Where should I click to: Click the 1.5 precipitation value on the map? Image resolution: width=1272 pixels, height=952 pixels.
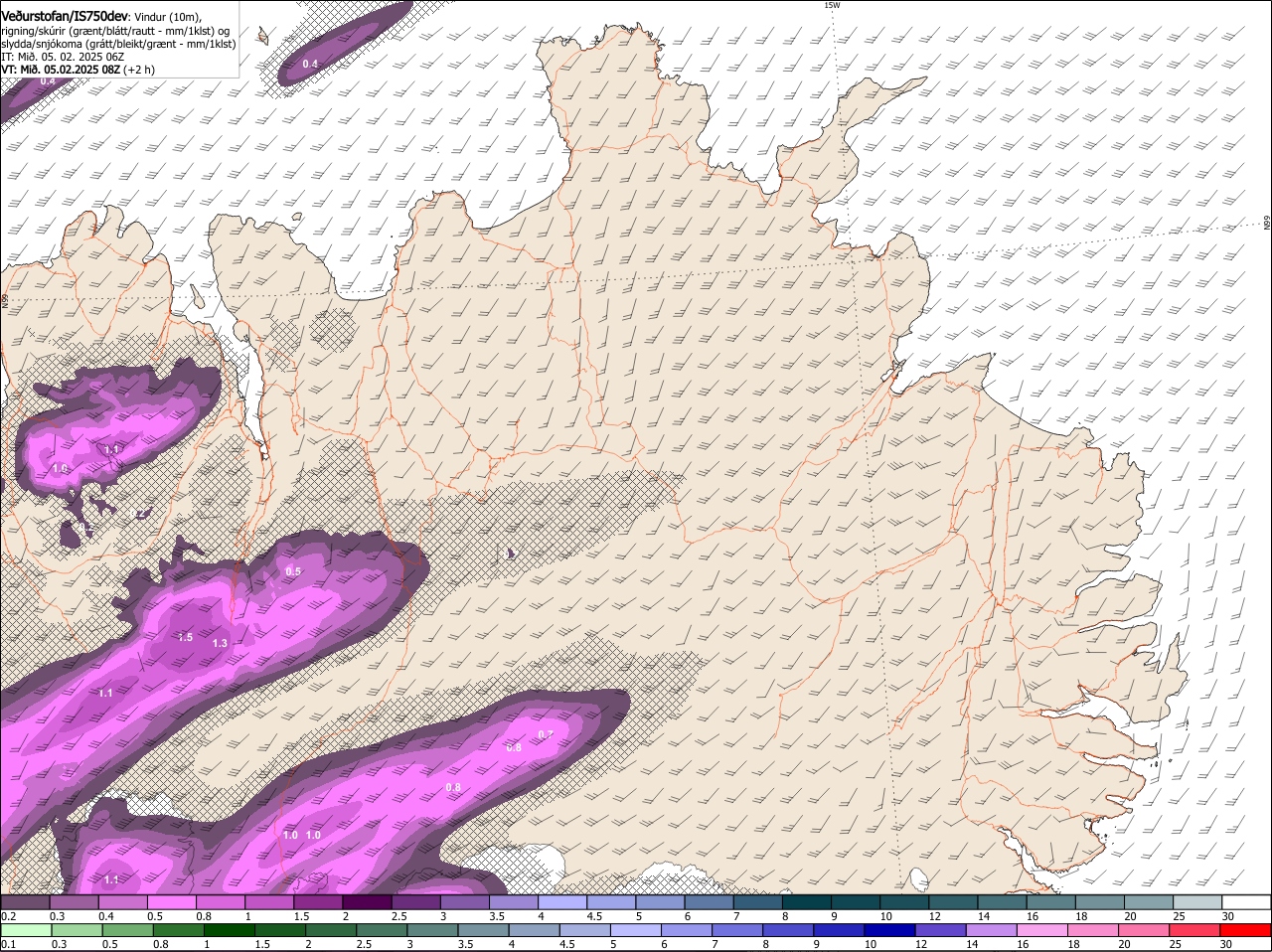pyautogui.click(x=185, y=637)
